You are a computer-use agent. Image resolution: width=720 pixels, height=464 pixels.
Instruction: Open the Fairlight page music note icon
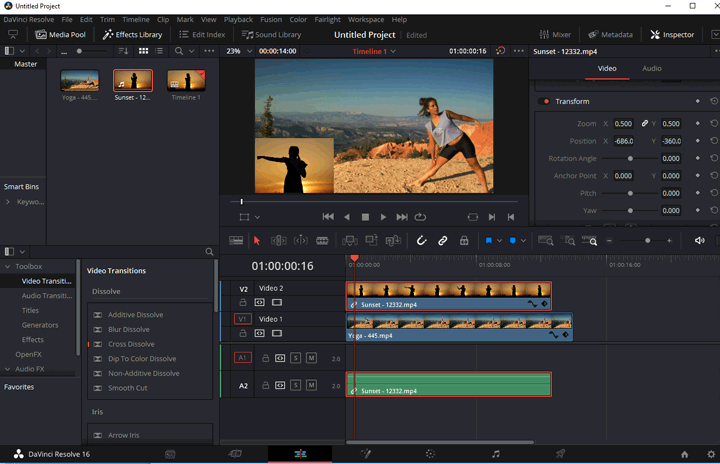[495, 454]
